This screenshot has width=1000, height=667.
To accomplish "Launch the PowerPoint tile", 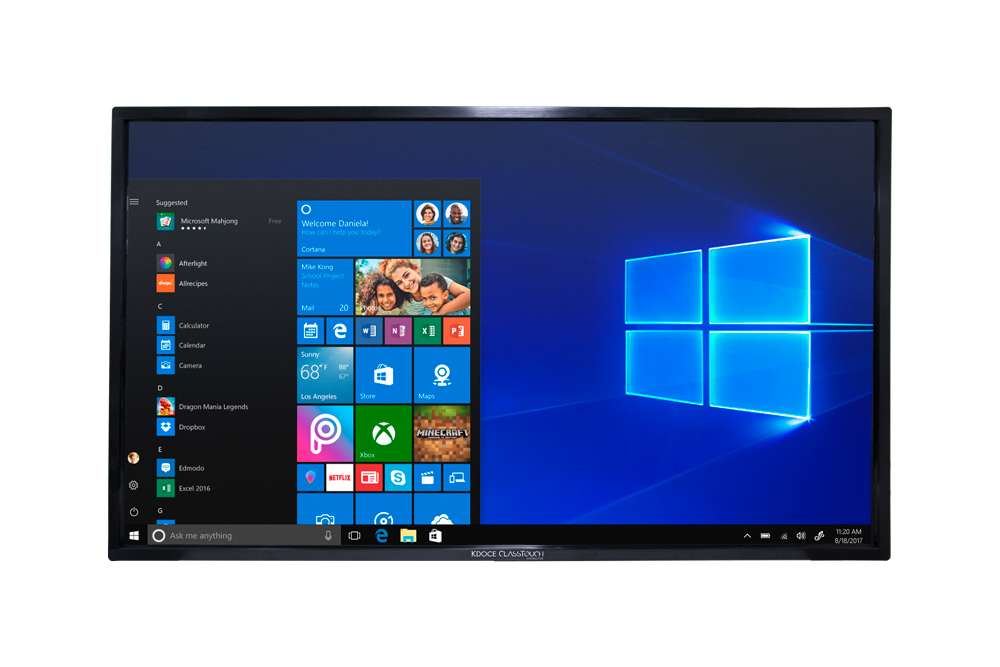I will (x=457, y=331).
